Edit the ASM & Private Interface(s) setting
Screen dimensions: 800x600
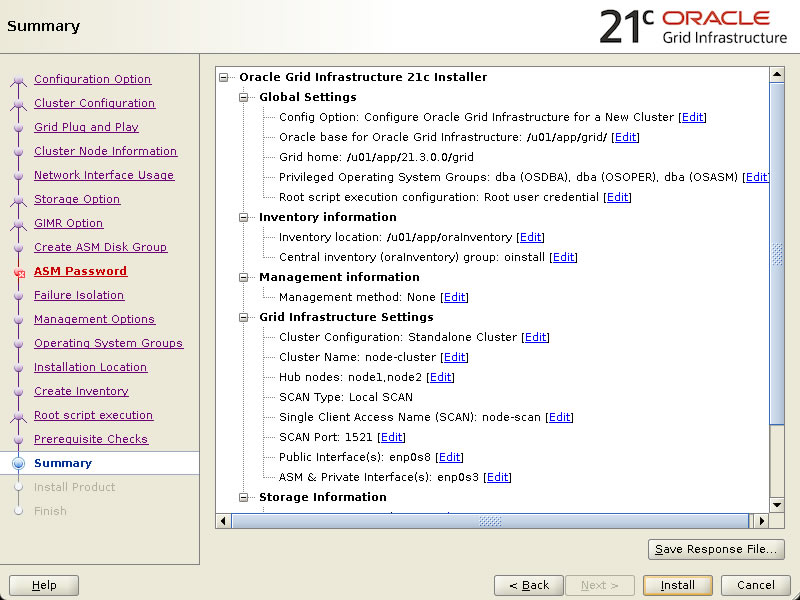498,477
